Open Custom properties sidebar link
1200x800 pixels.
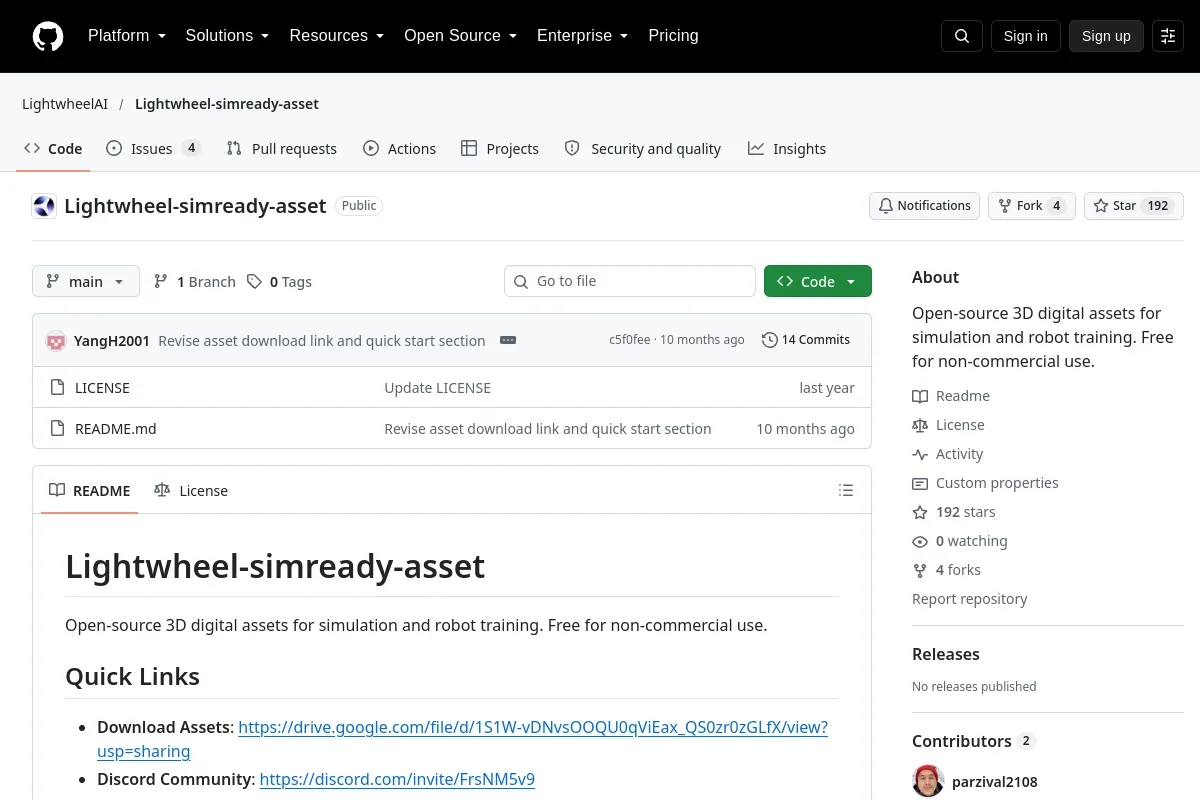pyautogui.click(x=985, y=483)
